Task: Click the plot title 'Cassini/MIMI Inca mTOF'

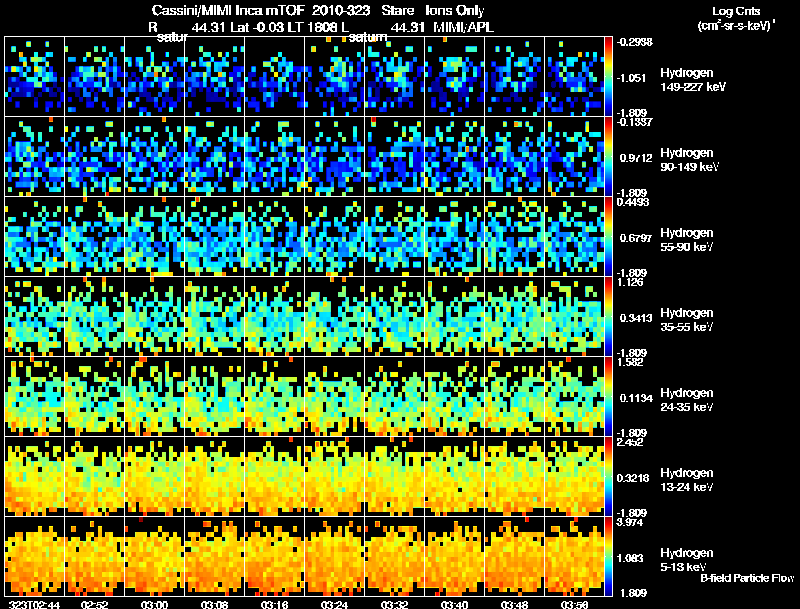Action: click(x=228, y=10)
